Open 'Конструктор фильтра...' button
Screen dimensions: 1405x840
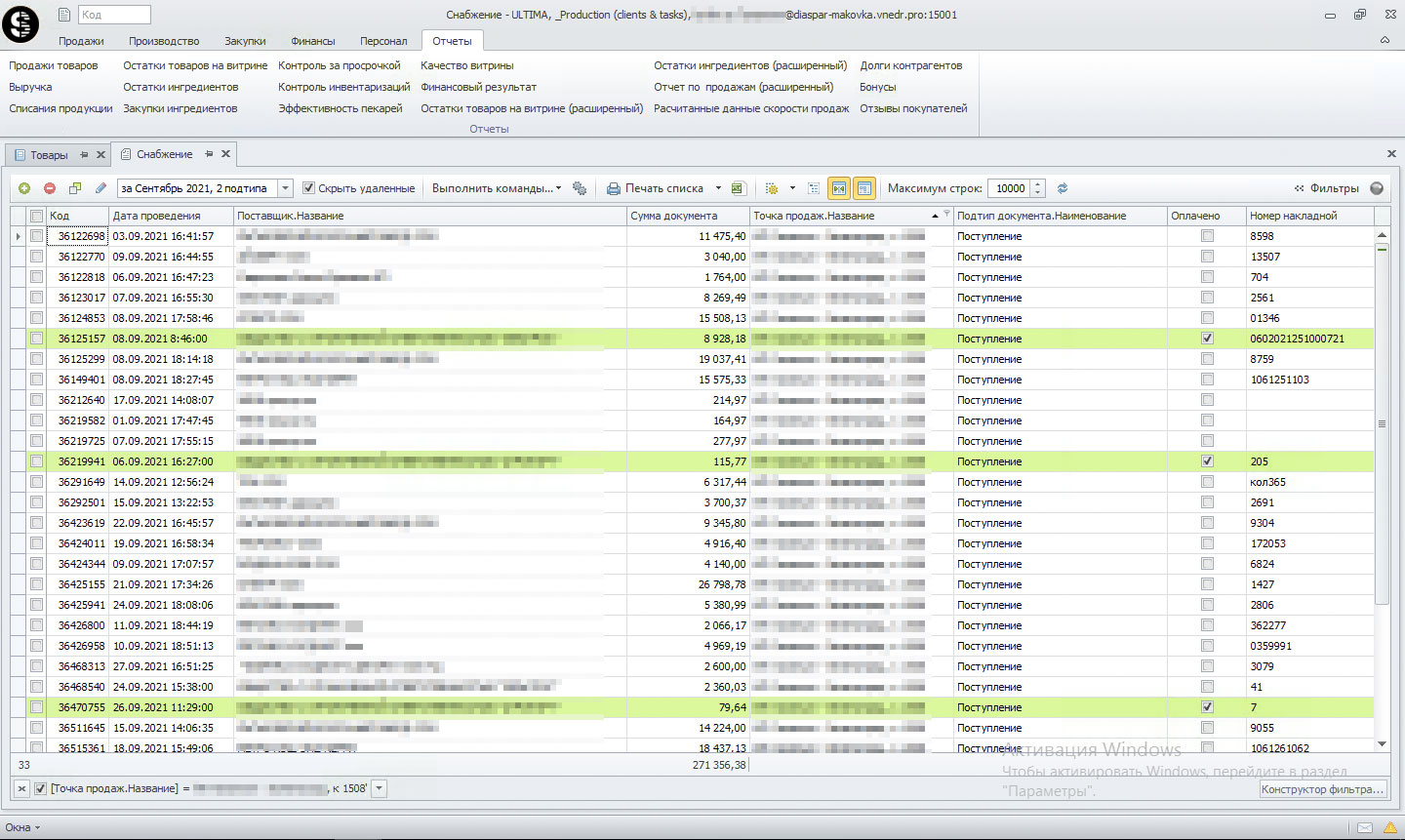pos(1322,789)
